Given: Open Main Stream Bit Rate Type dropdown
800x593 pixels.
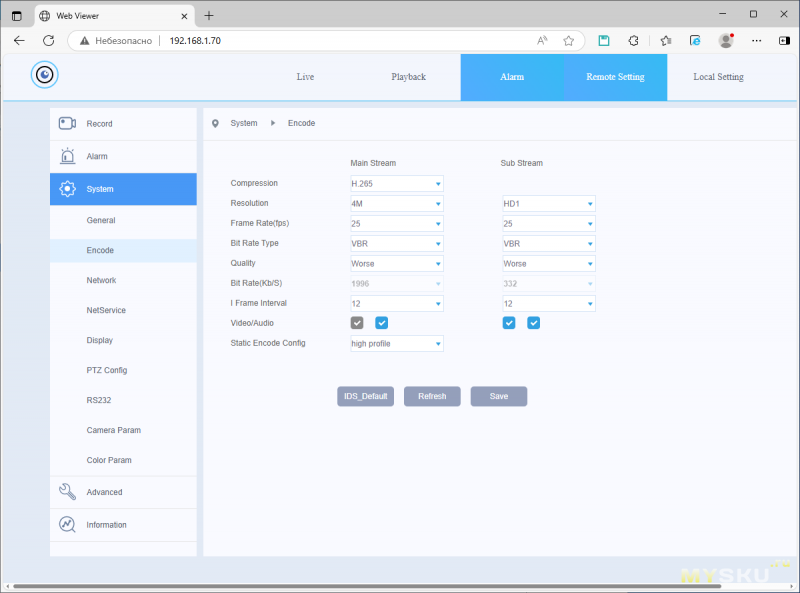Looking at the screenshot, I should coord(396,243).
